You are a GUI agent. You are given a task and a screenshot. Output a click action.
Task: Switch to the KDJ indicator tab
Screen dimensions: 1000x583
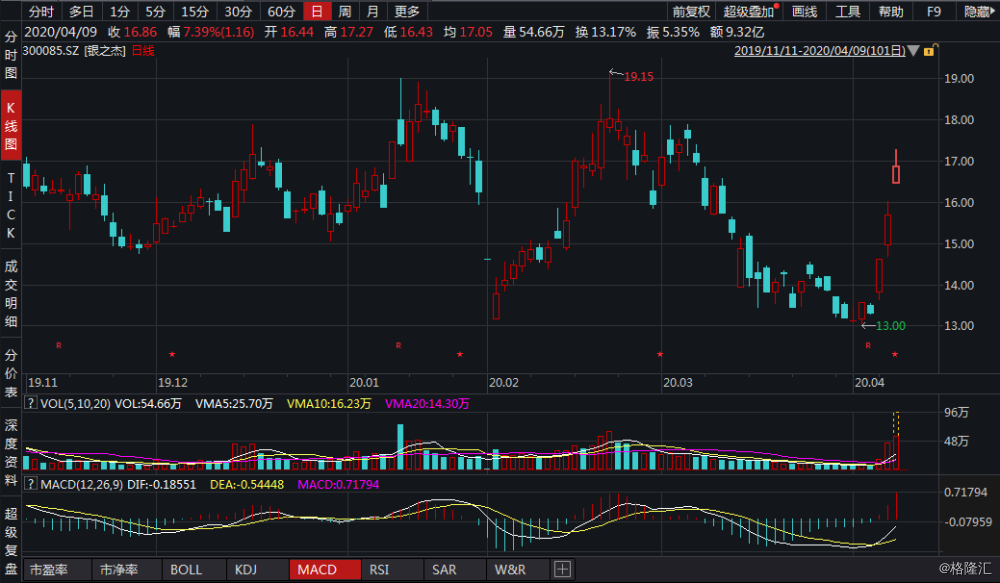point(245,570)
